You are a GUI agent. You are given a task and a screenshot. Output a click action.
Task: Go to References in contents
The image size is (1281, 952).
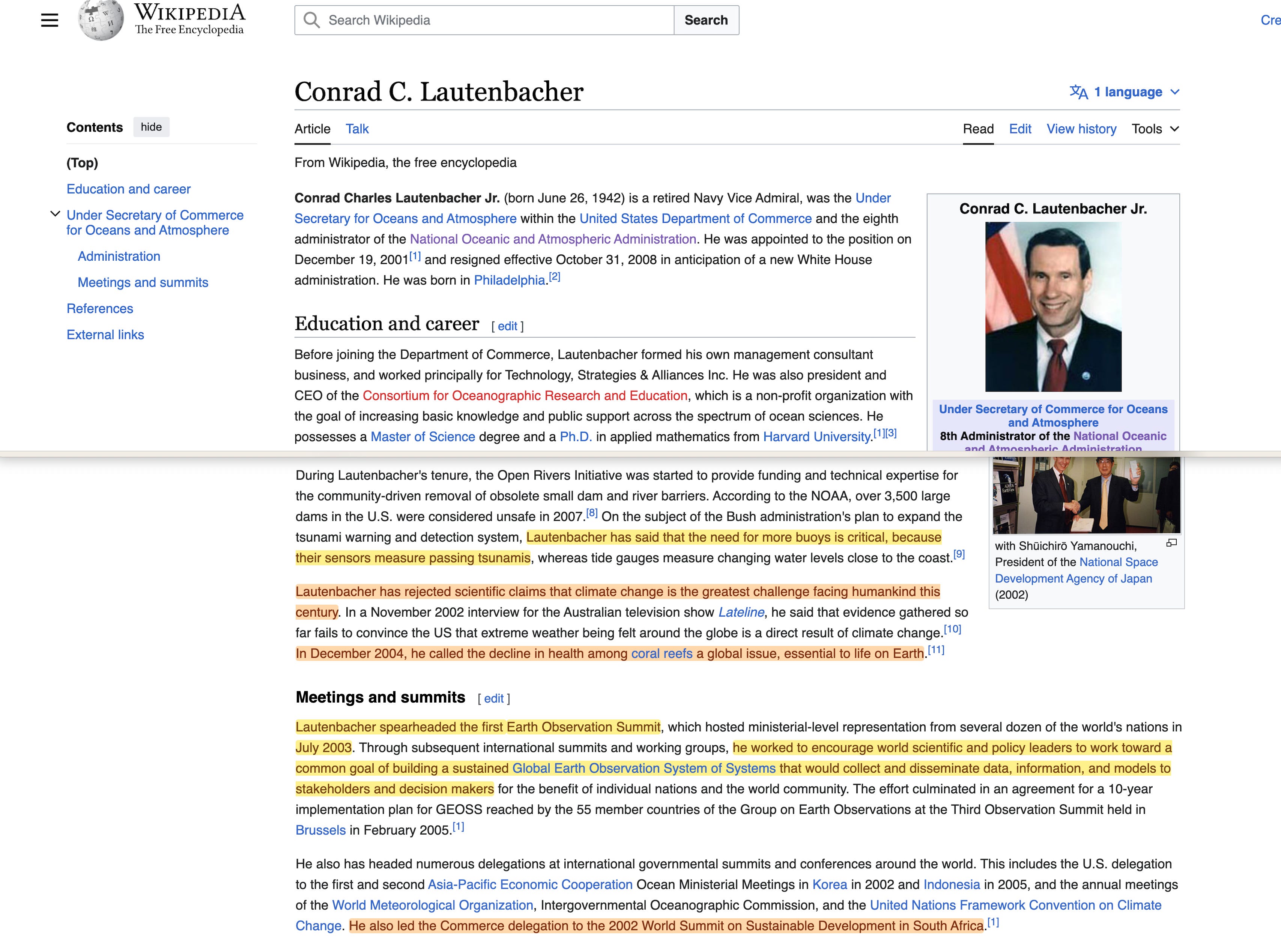point(100,308)
